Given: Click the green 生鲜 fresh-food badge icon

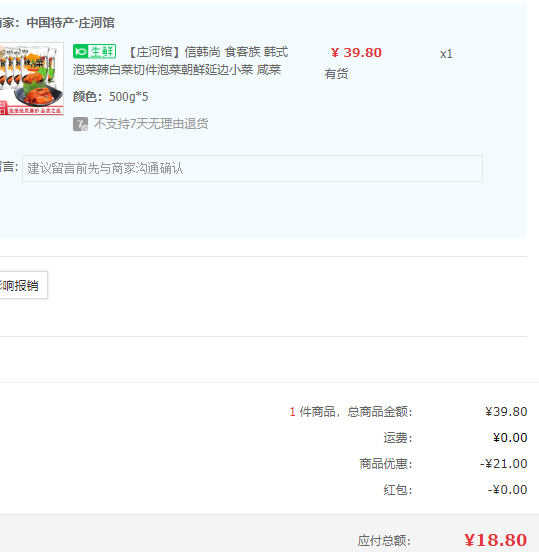Looking at the screenshot, I should (94, 52).
